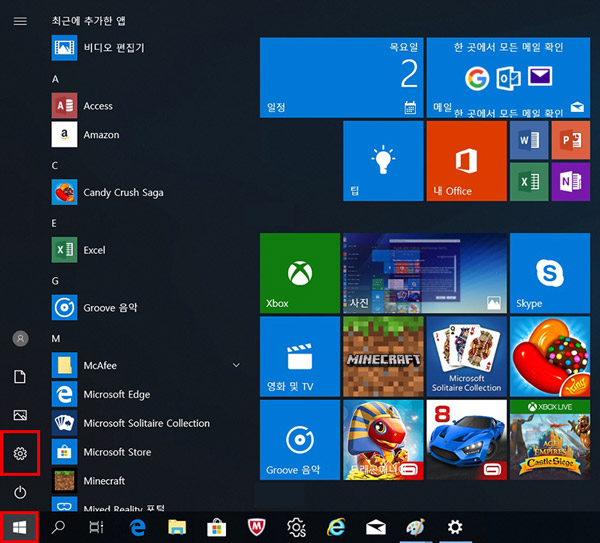Open the Windows Start button
Screen dimensions: 600x543
click(x=19, y=527)
